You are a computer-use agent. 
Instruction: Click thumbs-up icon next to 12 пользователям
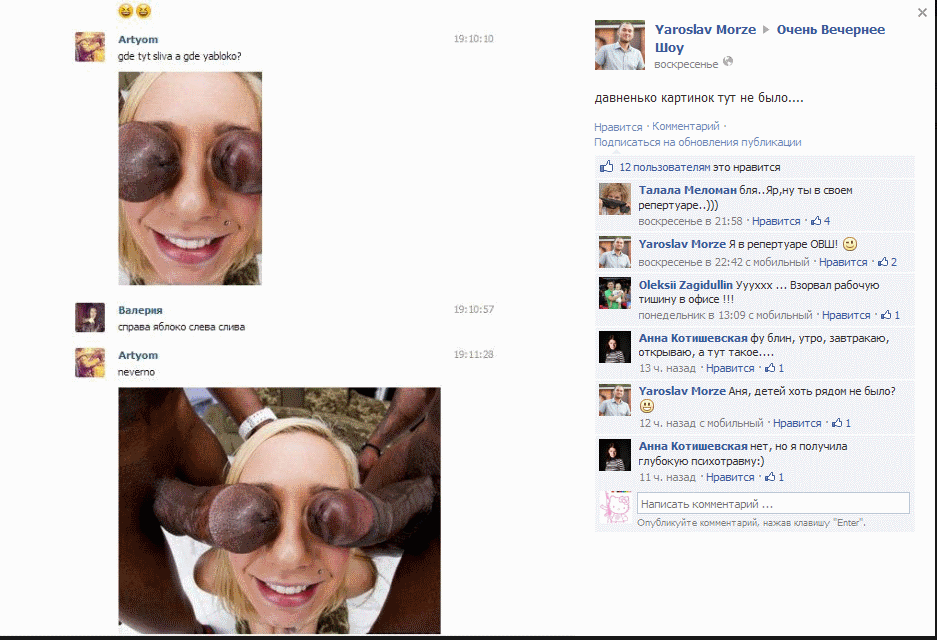tap(606, 167)
